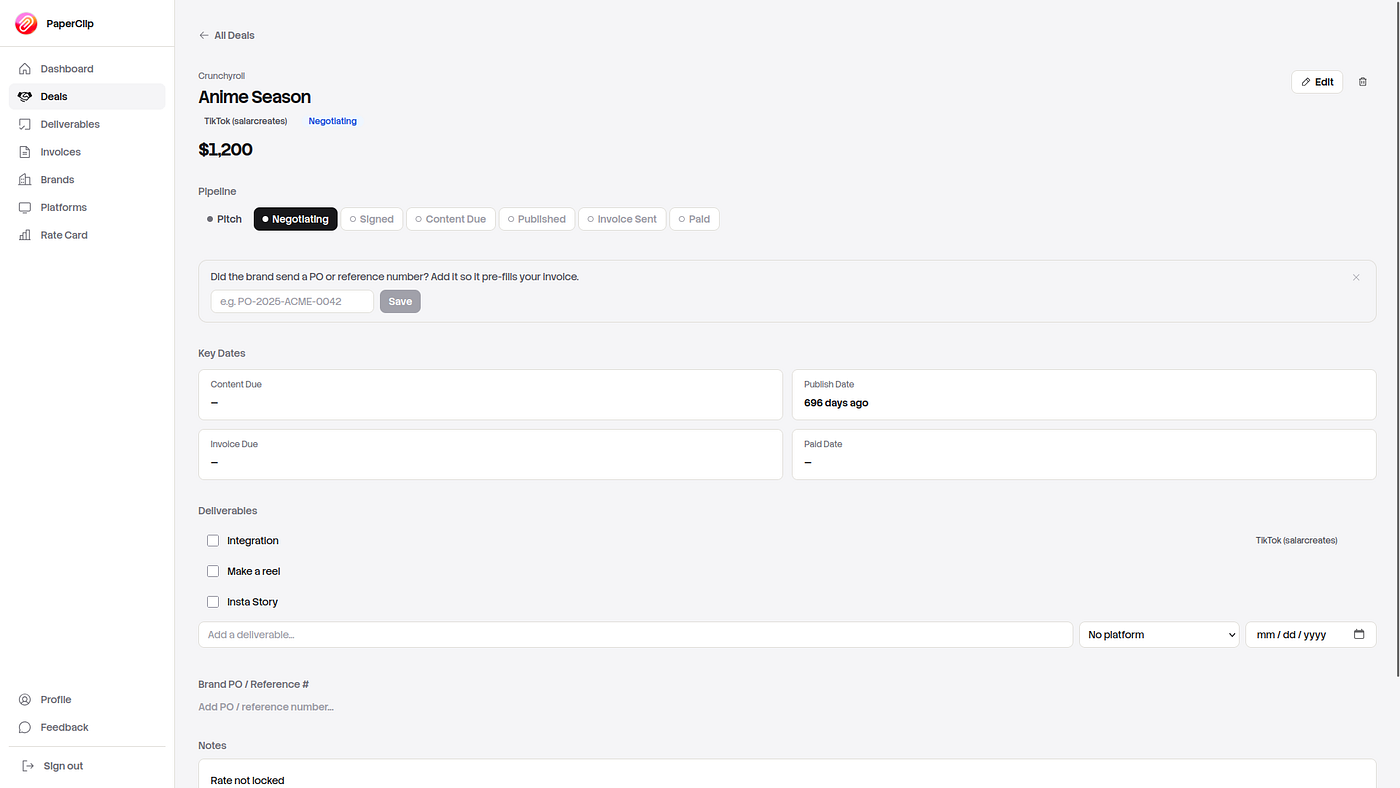Image resolution: width=1400 pixels, height=788 pixels.
Task: Dismiss the PO reference prompt banner
Action: coord(1356,277)
